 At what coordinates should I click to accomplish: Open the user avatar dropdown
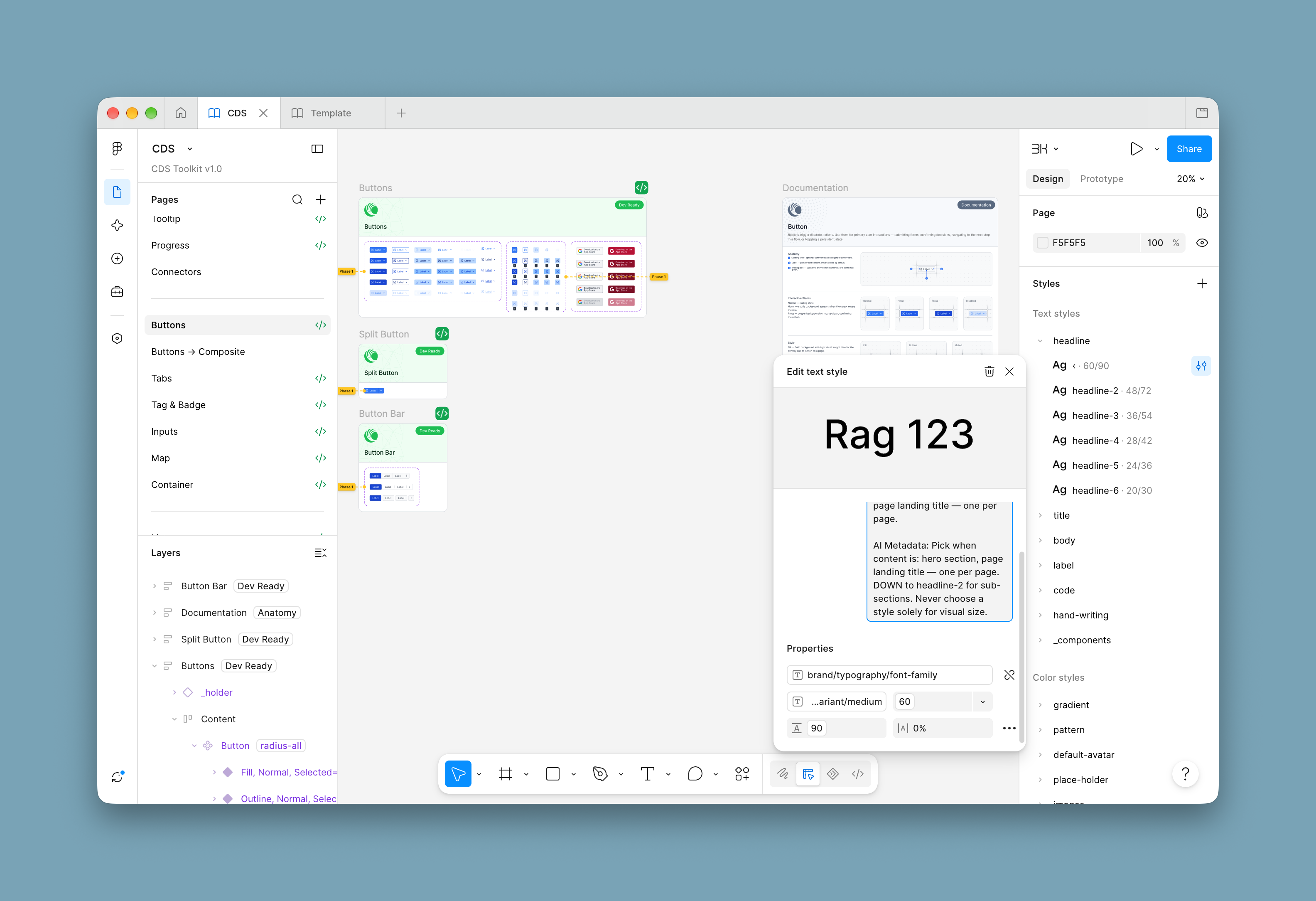coord(1044,148)
